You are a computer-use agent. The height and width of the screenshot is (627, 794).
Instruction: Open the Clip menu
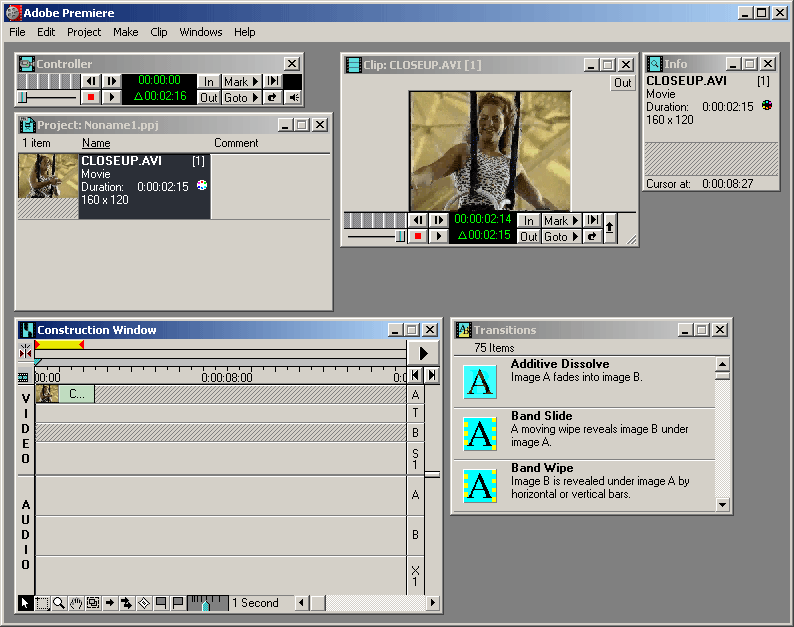coord(159,32)
